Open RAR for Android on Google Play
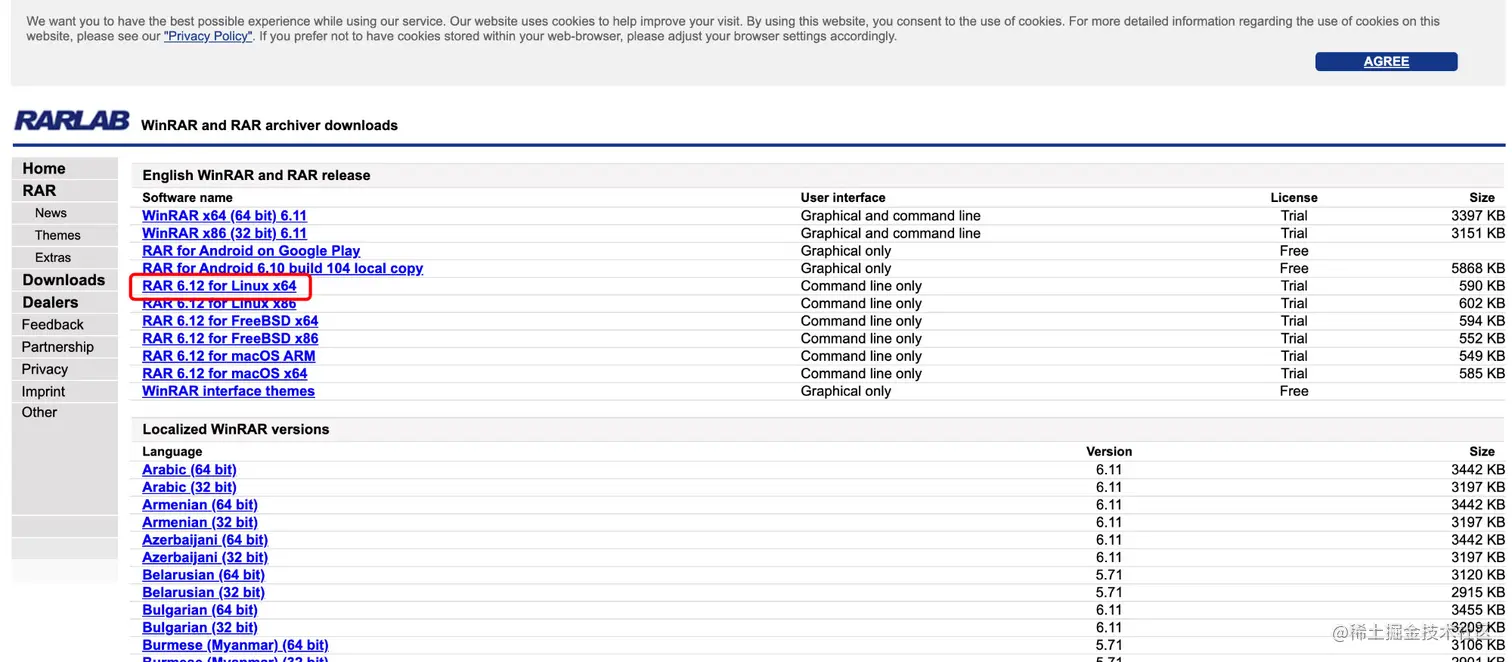Screen dimensions: 1512x662 [x=251, y=251]
